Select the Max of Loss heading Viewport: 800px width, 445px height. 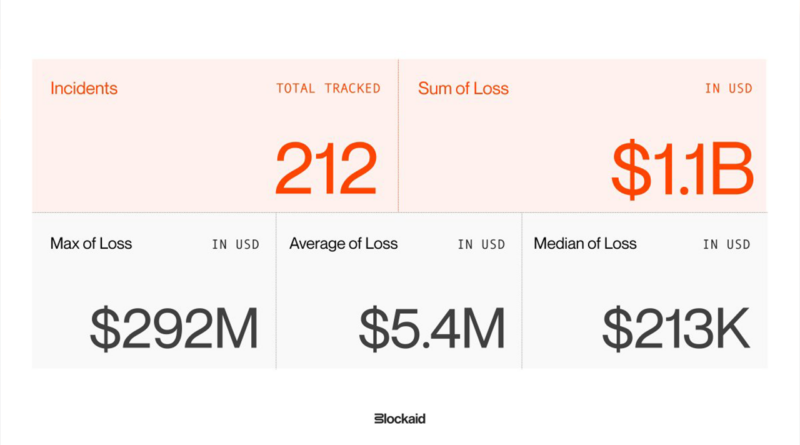91,243
